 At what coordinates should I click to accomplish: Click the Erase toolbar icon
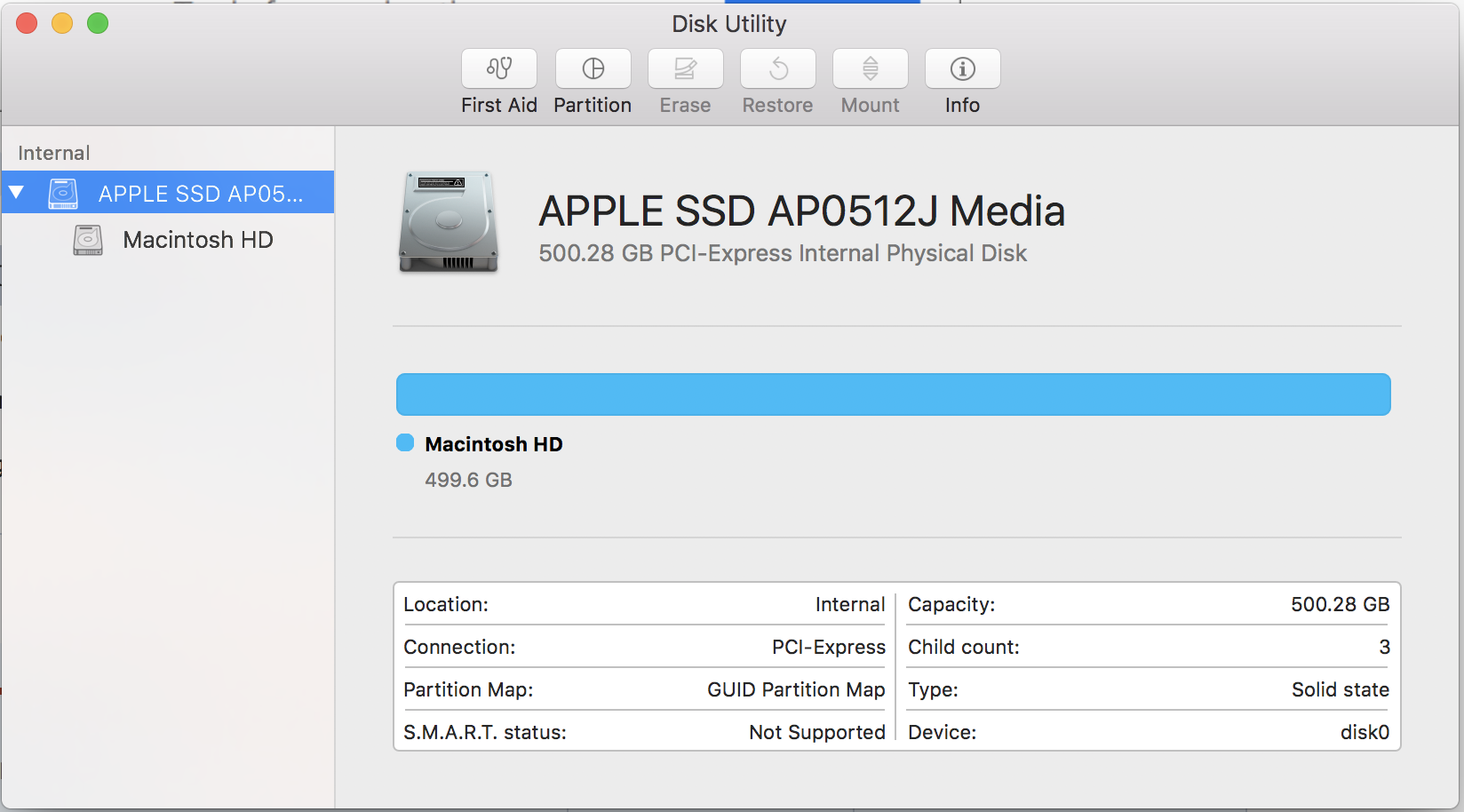[685, 69]
